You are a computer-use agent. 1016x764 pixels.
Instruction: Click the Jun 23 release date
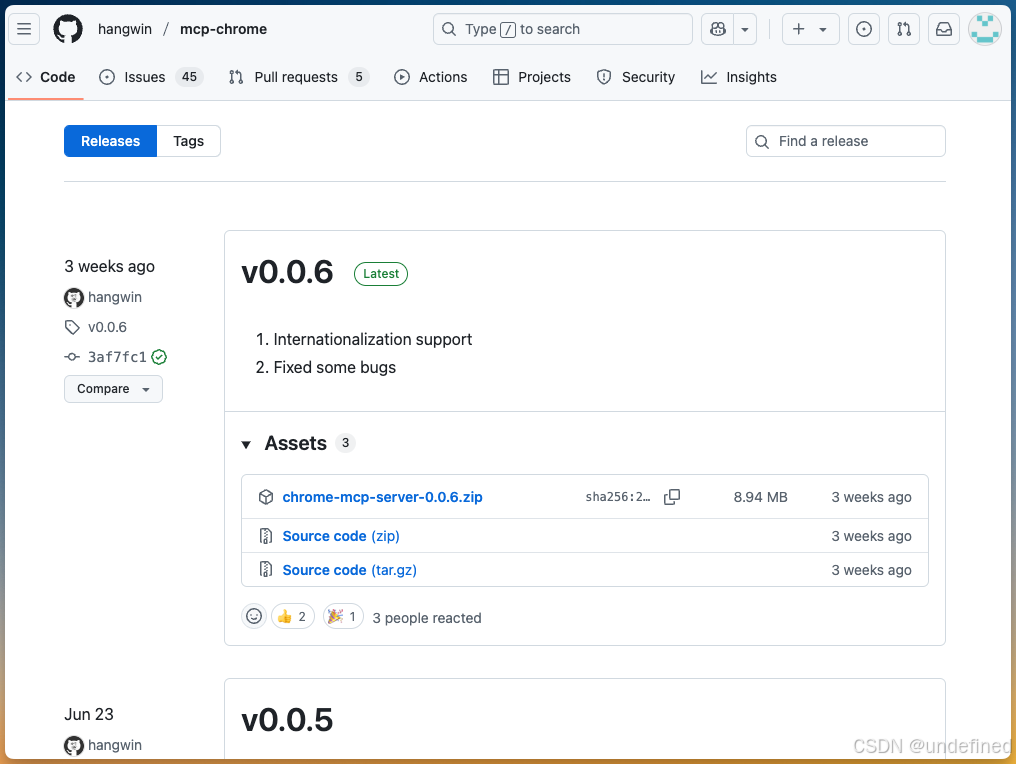pyautogui.click(x=89, y=714)
